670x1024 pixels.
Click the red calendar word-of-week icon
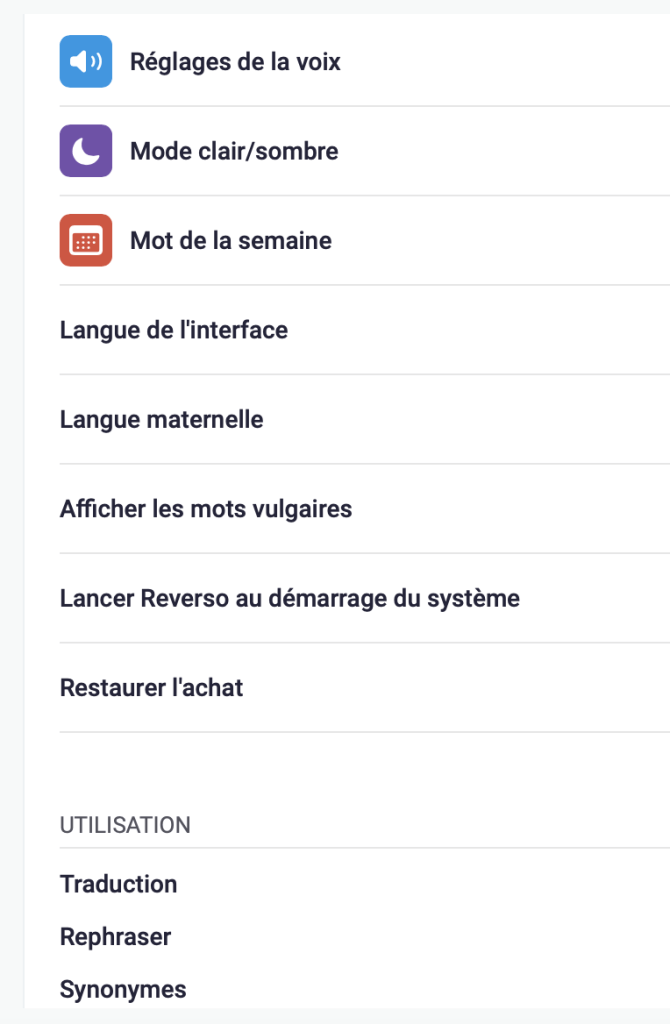[86, 241]
